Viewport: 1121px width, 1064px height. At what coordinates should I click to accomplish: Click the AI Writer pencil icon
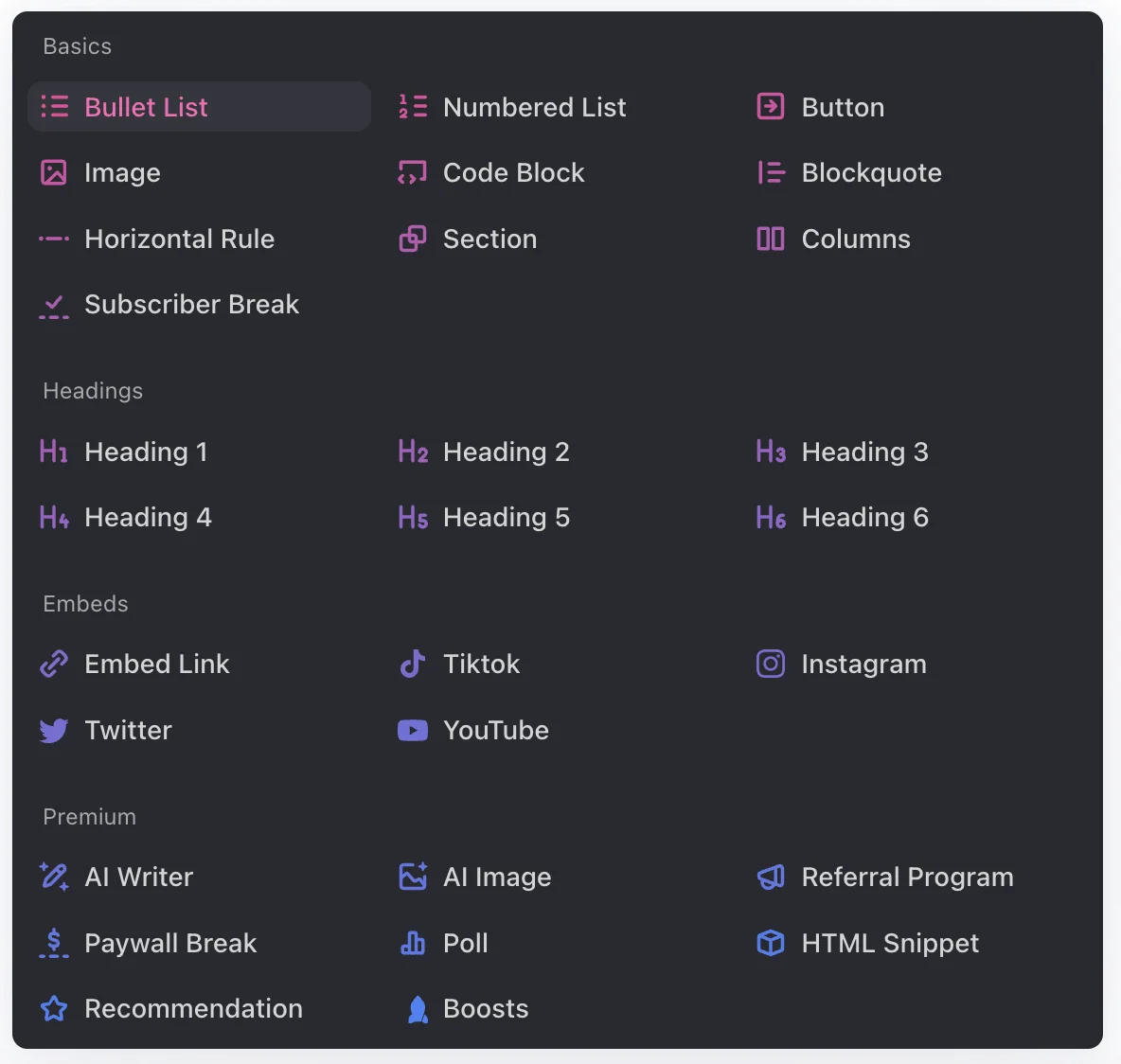(x=54, y=877)
